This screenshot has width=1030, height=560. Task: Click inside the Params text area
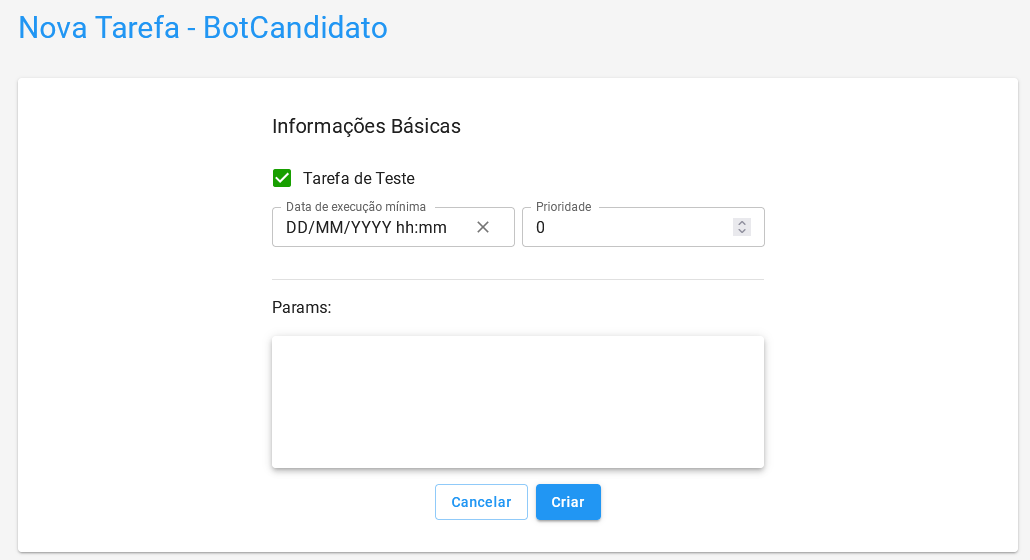[x=518, y=401]
